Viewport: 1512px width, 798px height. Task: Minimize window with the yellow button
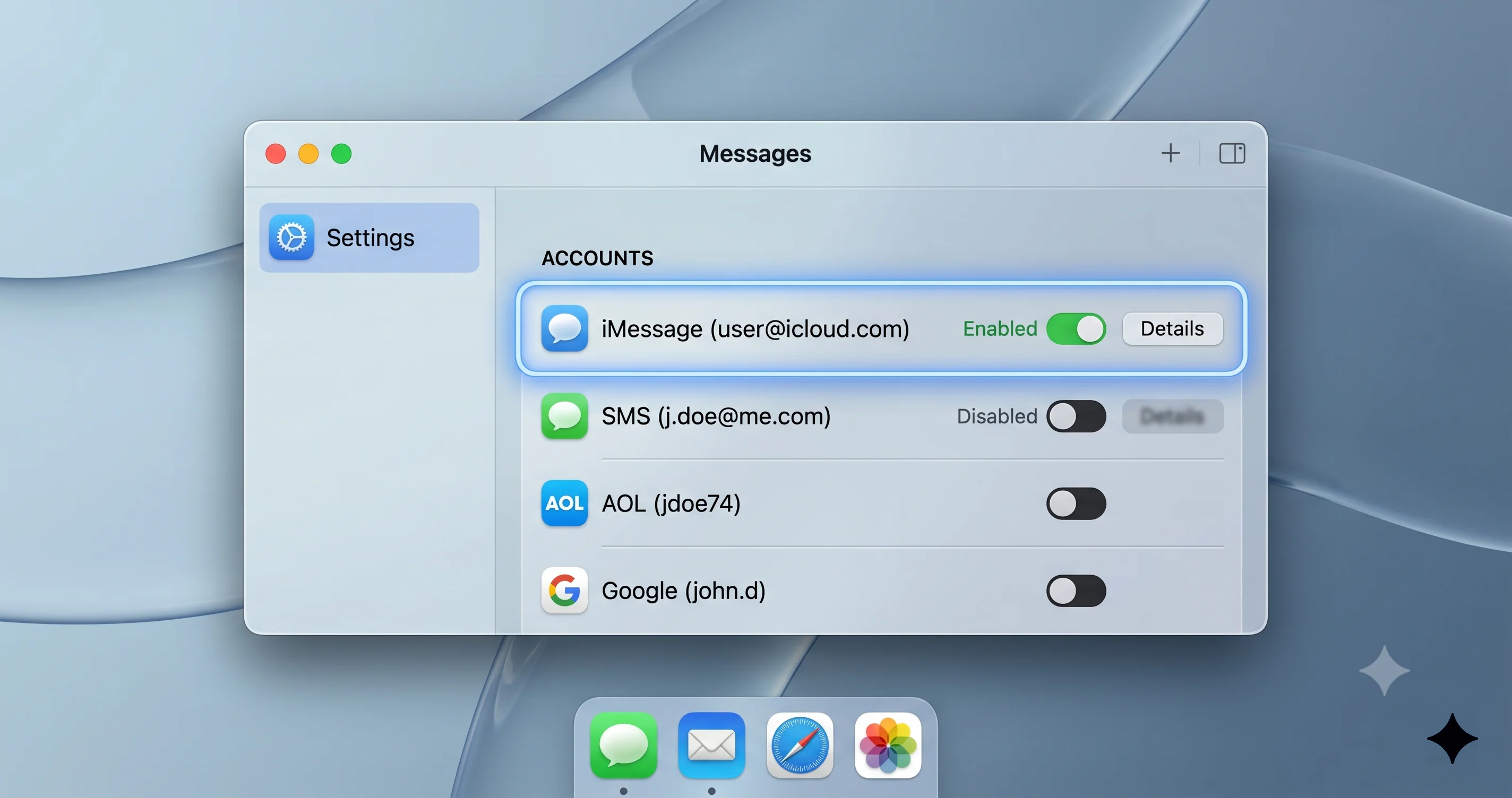pyautogui.click(x=309, y=154)
